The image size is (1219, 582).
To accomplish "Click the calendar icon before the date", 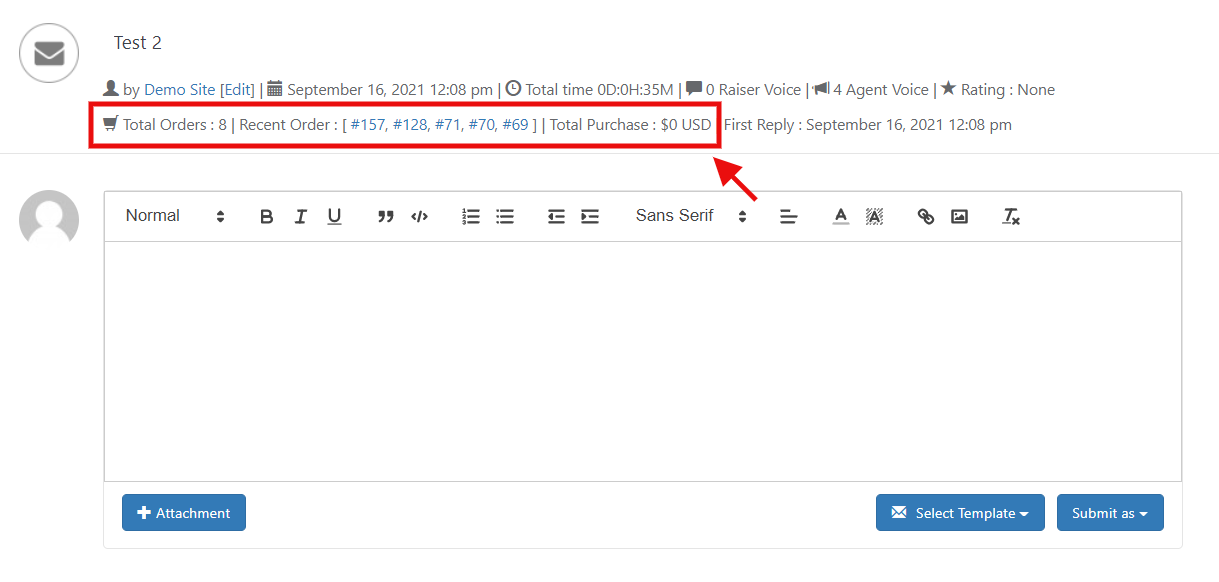I will (275, 89).
